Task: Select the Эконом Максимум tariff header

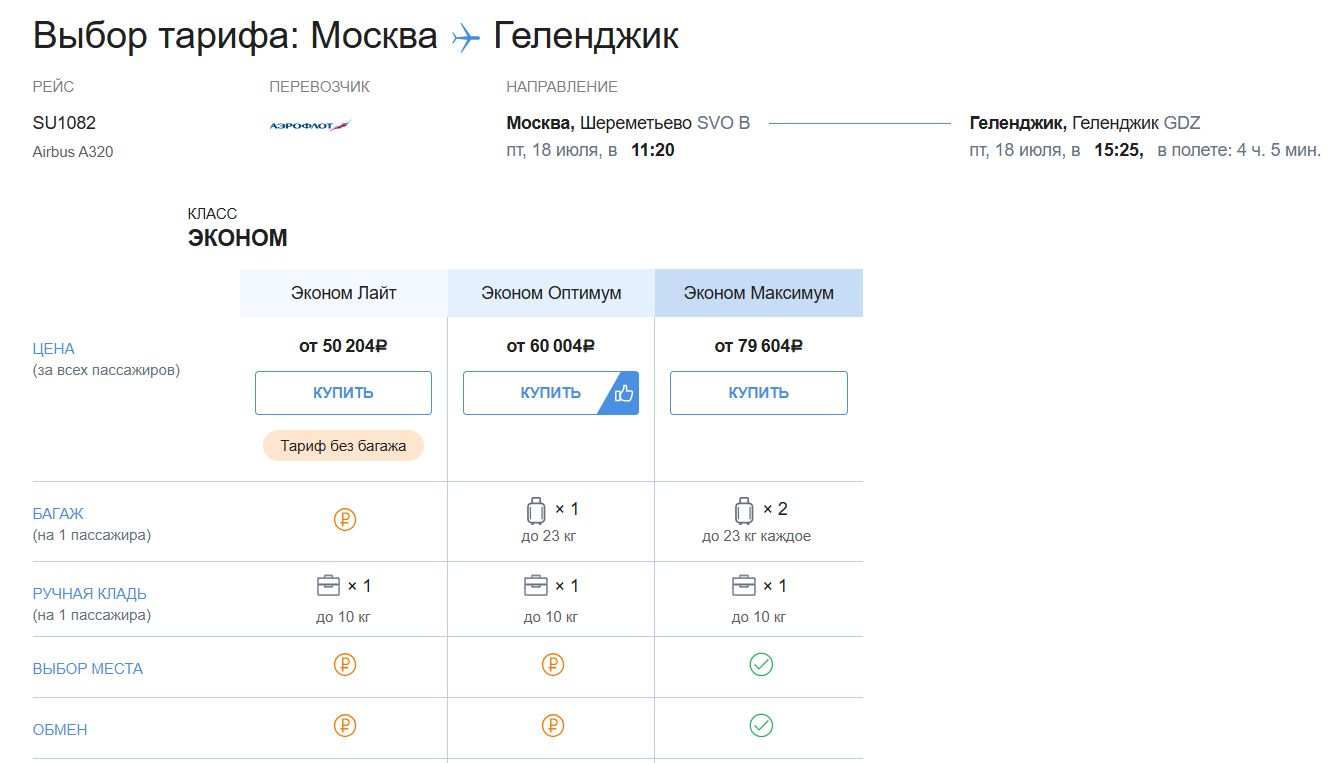Action: 759,293
